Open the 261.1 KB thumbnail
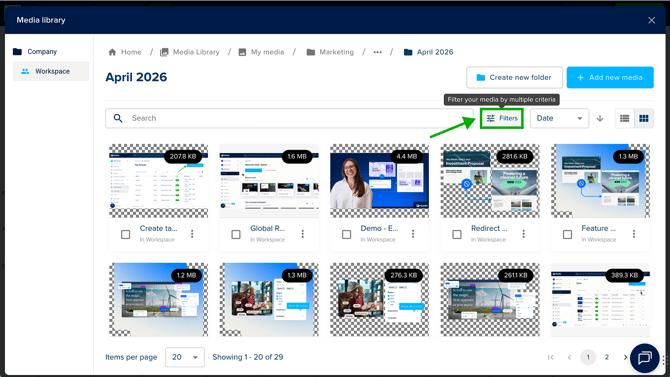 pos(490,299)
